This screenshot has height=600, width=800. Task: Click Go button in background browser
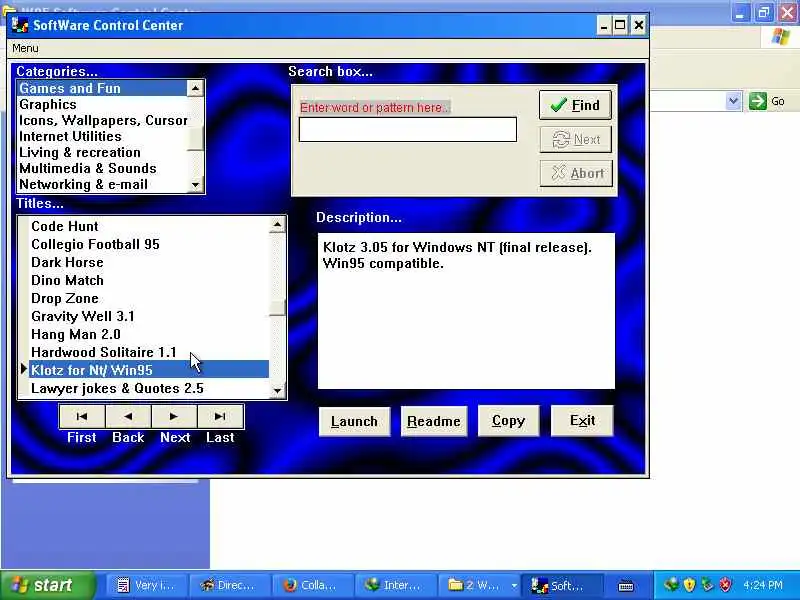(x=767, y=101)
